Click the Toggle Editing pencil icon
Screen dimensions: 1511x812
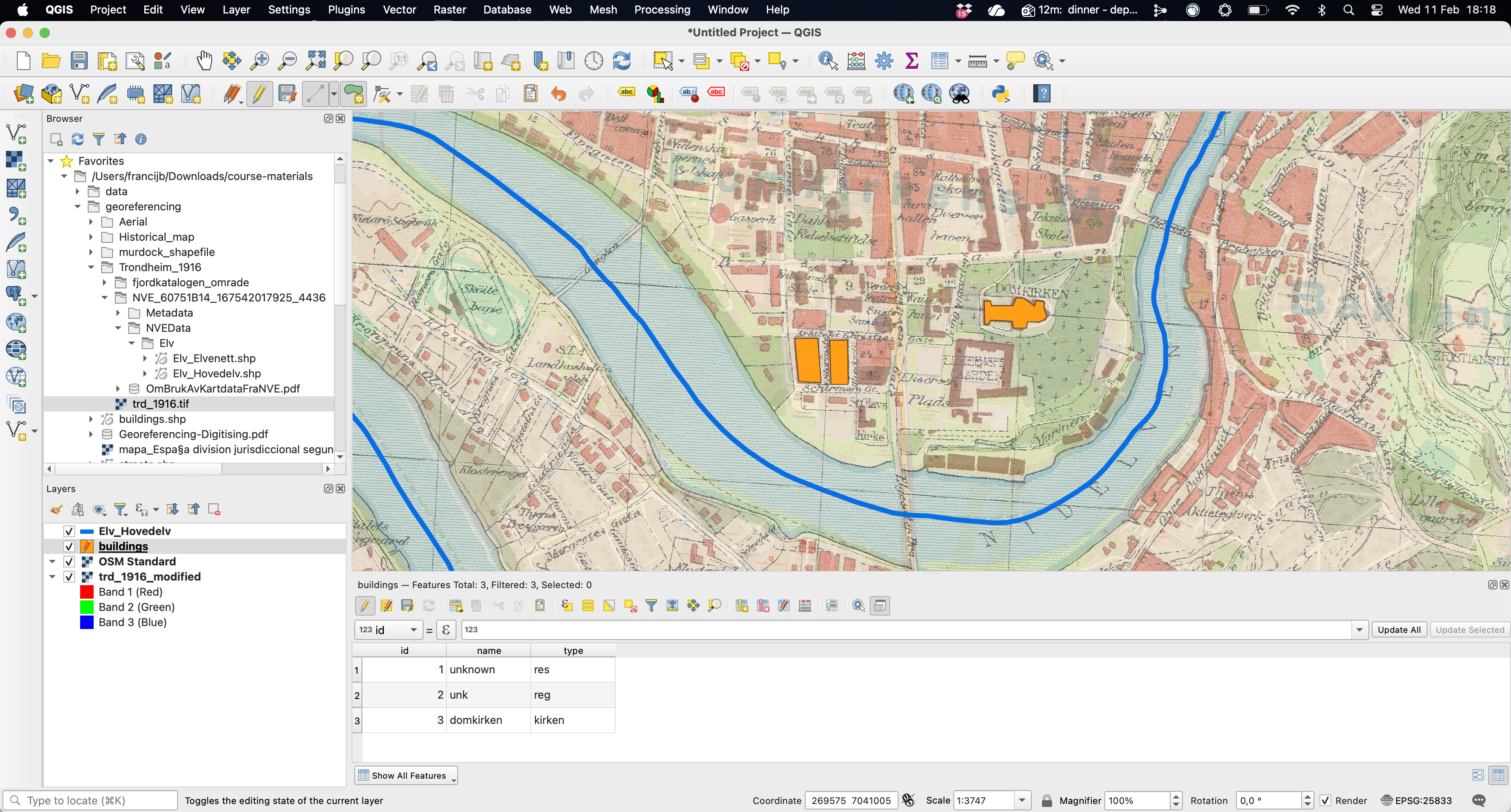(259, 94)
